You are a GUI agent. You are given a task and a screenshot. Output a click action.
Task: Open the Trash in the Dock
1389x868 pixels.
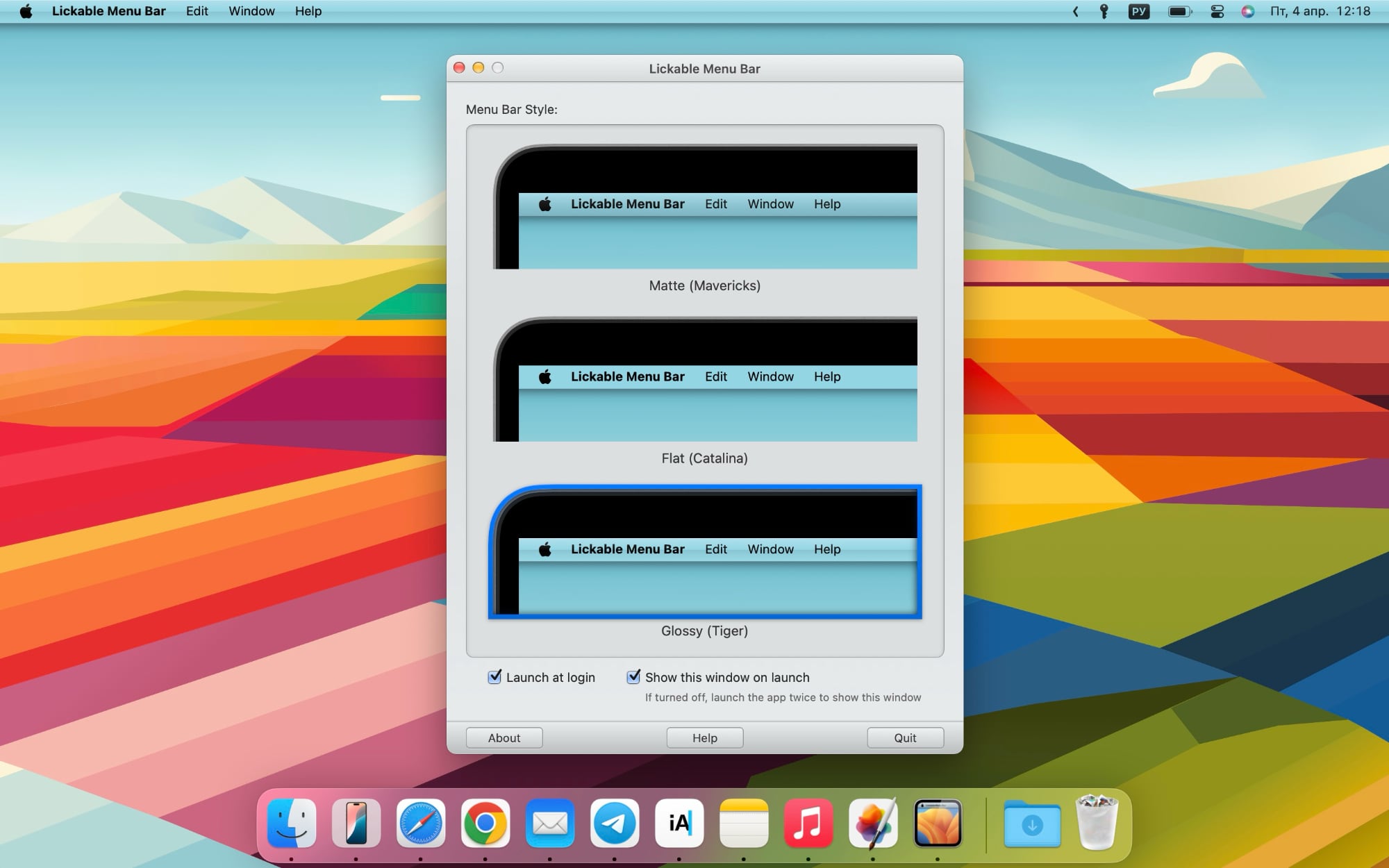(1097, 824)
